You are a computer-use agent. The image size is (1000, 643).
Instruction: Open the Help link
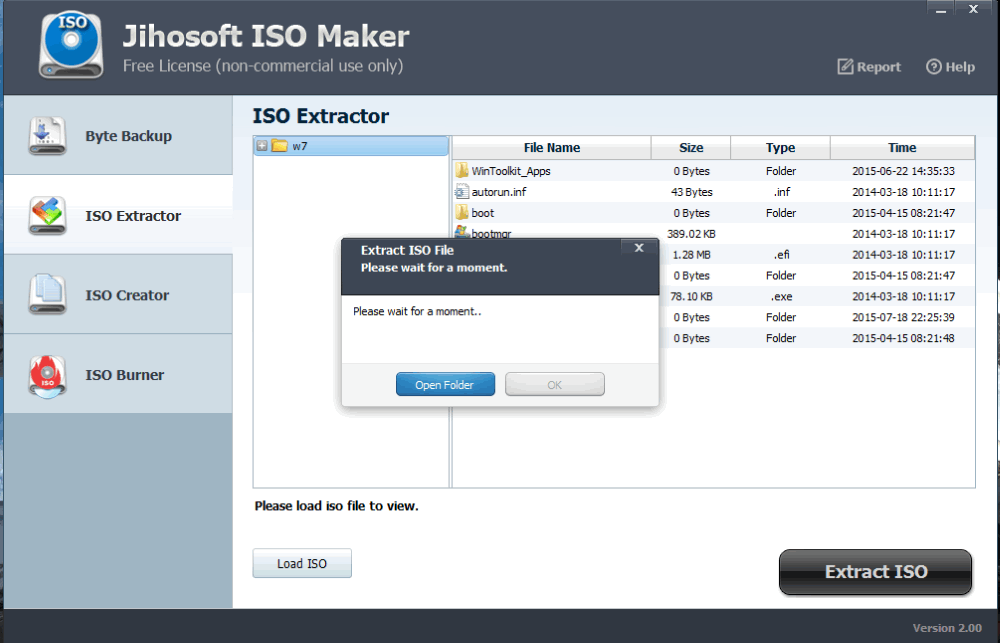[x=950, y=66]
